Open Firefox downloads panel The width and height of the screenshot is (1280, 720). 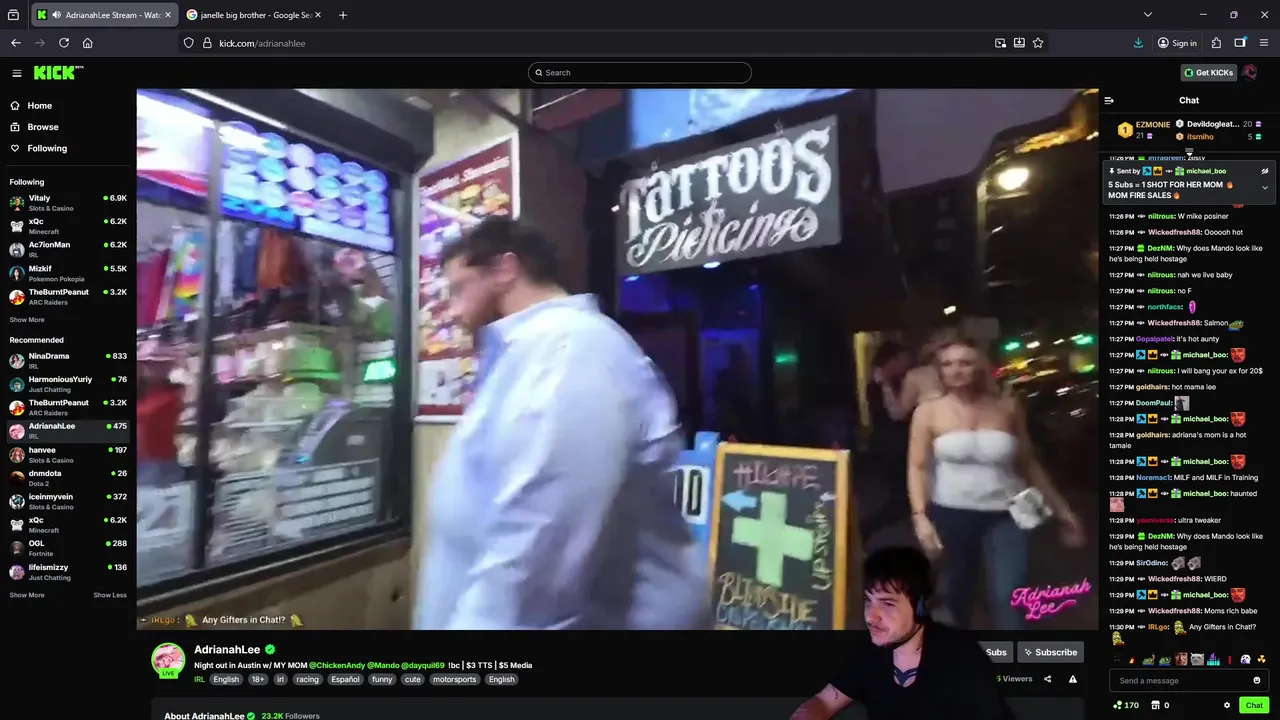pyautogui.click(x=1138, y=43)
